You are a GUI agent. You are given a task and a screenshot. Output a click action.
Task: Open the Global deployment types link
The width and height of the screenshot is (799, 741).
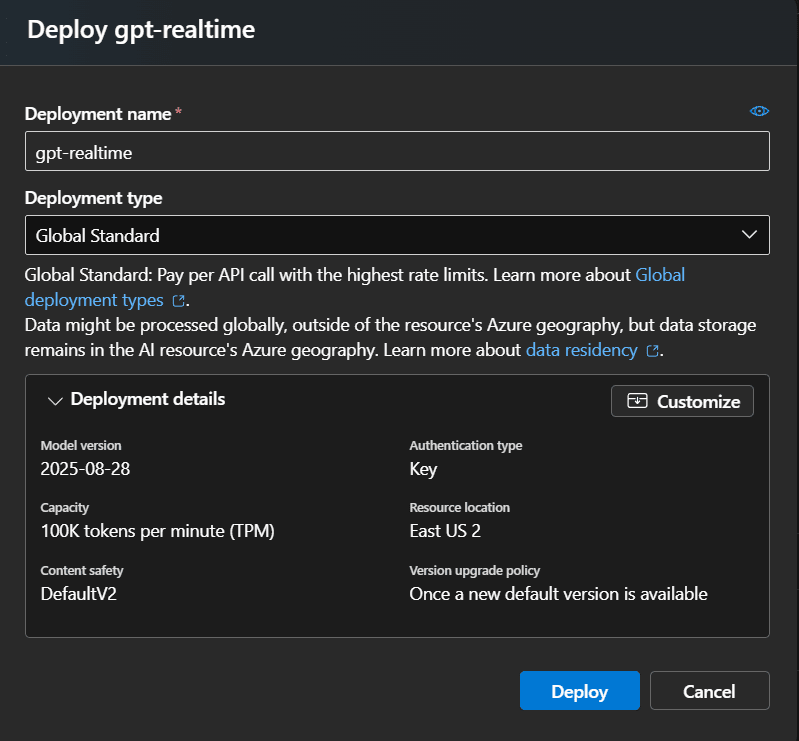point(355,287)
